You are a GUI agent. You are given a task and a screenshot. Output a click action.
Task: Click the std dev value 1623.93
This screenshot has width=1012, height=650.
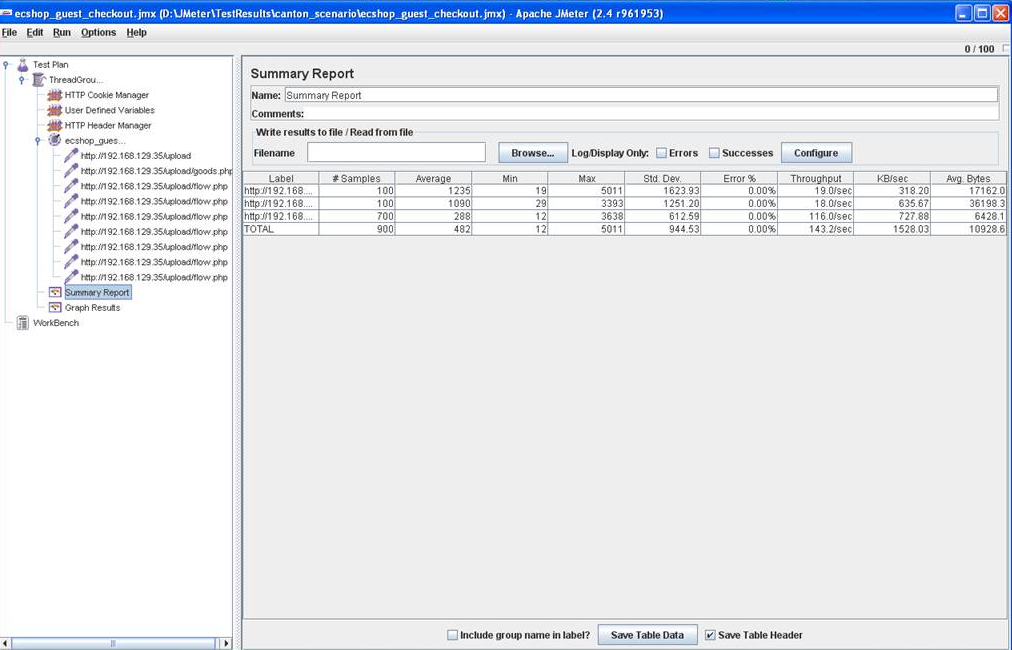pyautogui.click(x=663, y=191)
